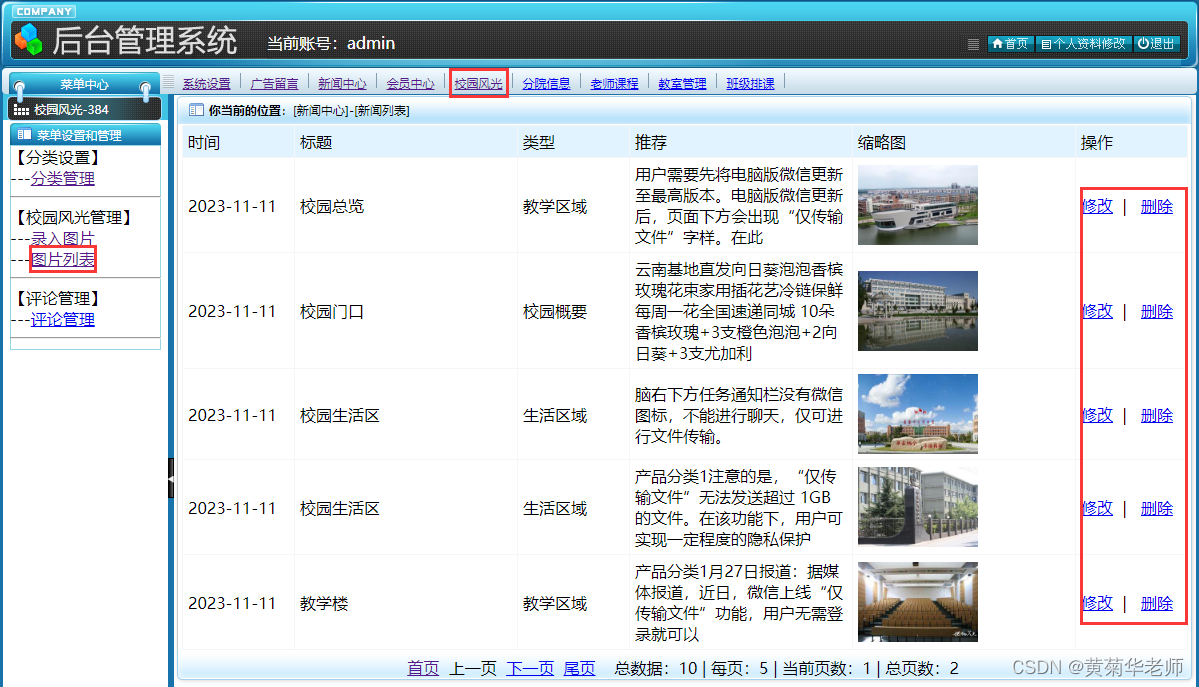Screen dimensions: 1199x687
Task: Open the 老师课程 tab
Action: [x=614, y=83]
